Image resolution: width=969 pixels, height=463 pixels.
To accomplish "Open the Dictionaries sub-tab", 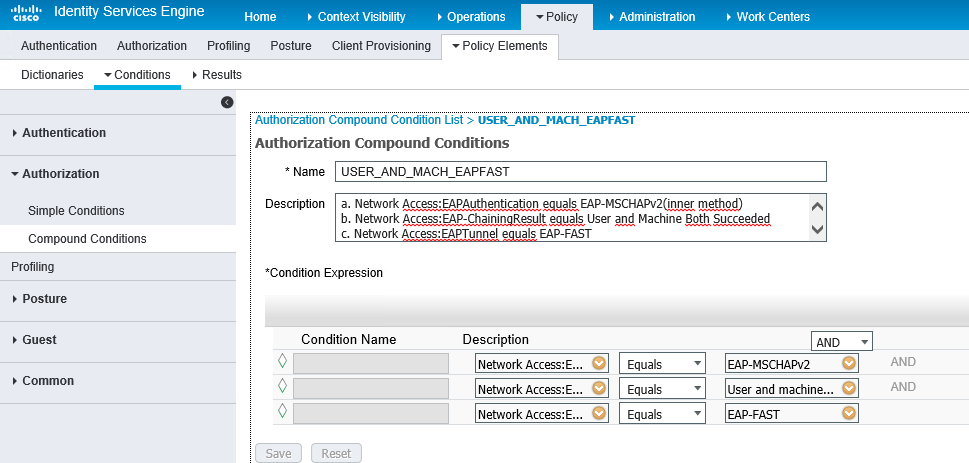I will click(52, 75).
